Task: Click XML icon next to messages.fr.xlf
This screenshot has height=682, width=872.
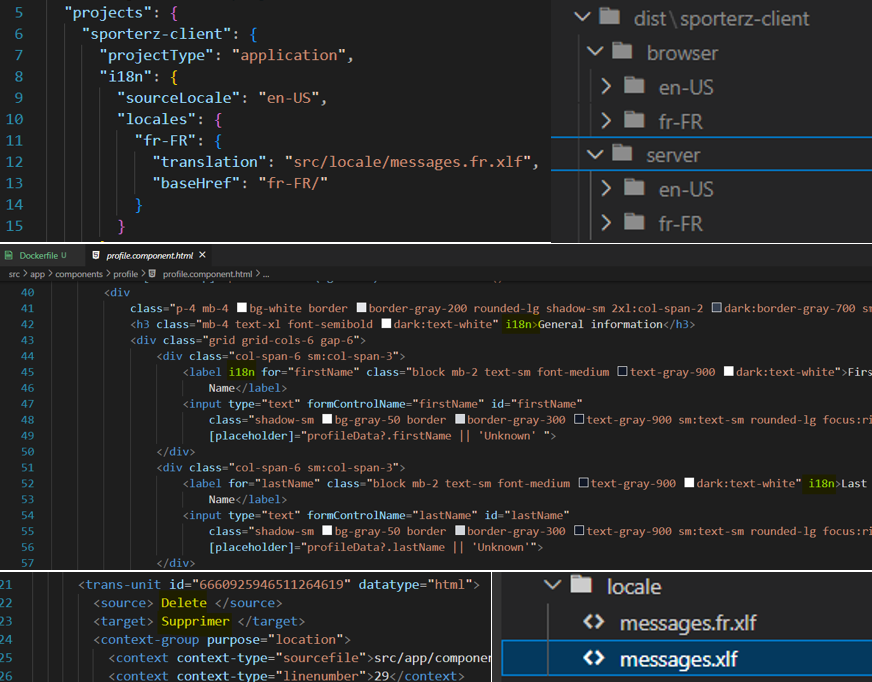Action: tap(593, 622)
